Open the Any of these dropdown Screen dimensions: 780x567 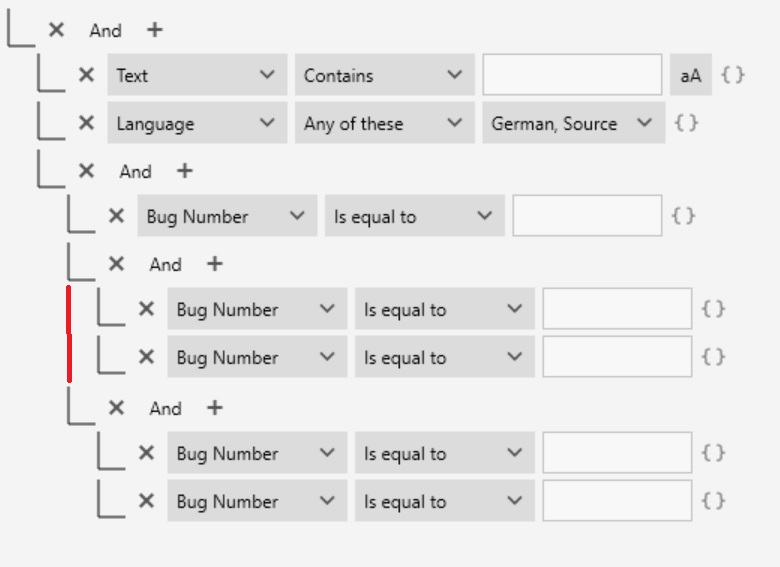(384, 123)
